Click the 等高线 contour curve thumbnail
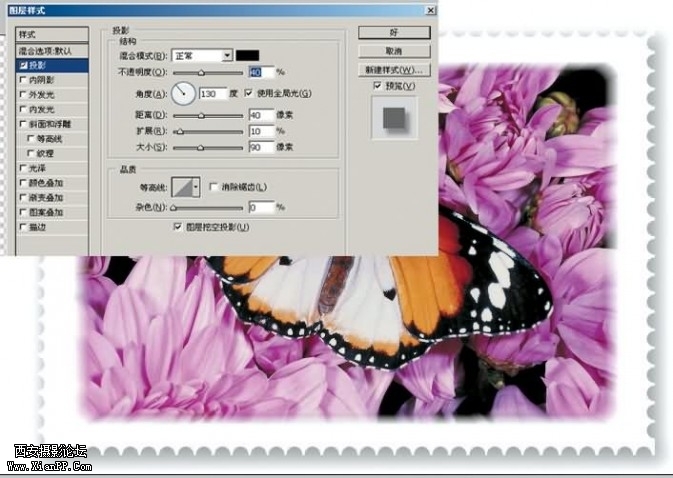This screenshot has height=478, width=673. coord(182,187)
